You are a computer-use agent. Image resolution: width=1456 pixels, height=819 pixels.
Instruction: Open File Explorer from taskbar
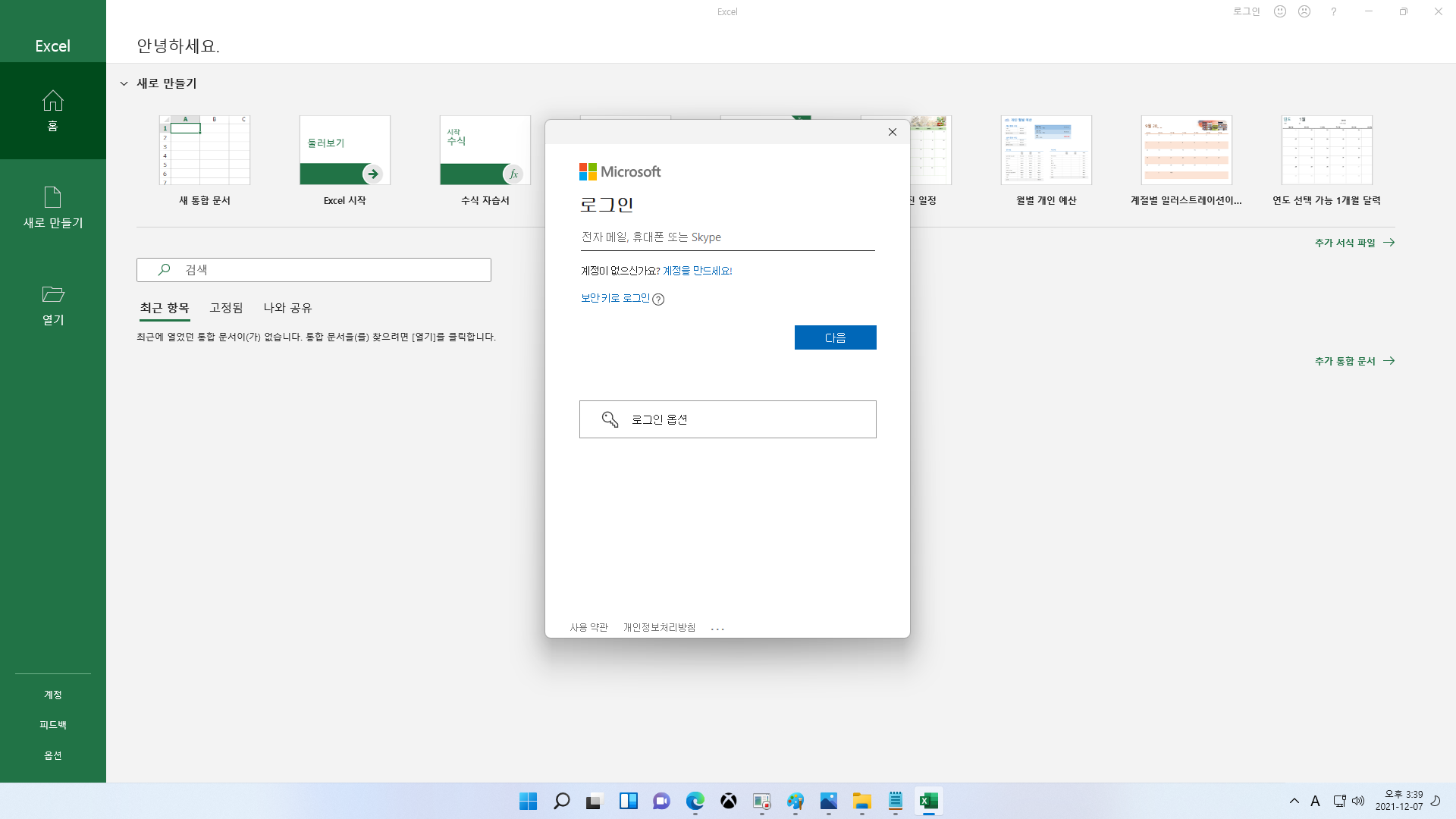(x=862, y=801)
